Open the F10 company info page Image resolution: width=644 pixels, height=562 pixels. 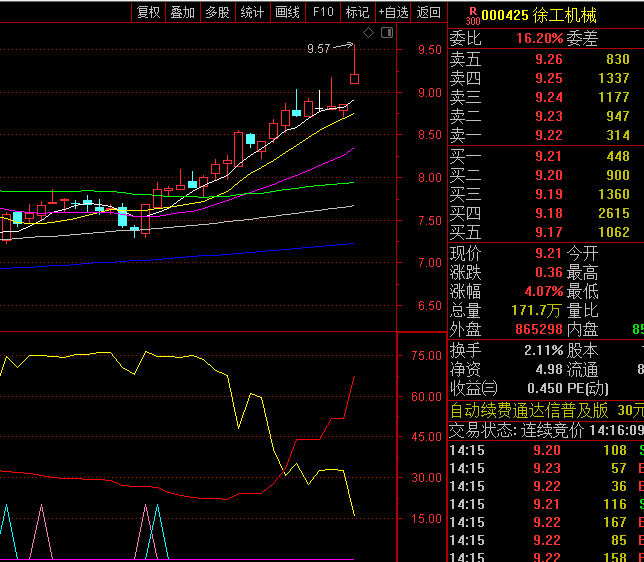coord(322,12)
